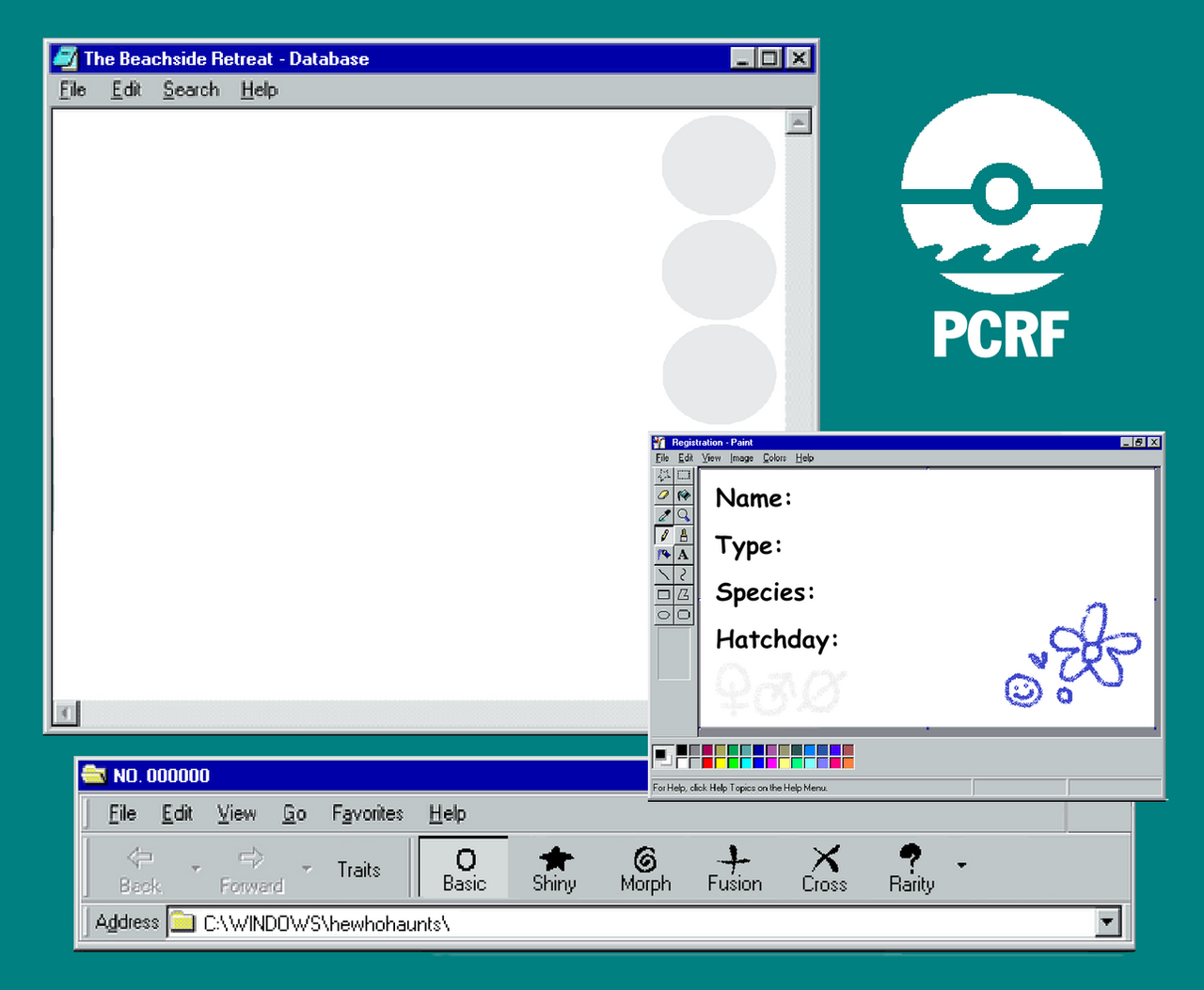The height and width of the screenshot is (990, 1204).
Task: Click the Species: label on the canvas
Action: [x=765, y=592]
